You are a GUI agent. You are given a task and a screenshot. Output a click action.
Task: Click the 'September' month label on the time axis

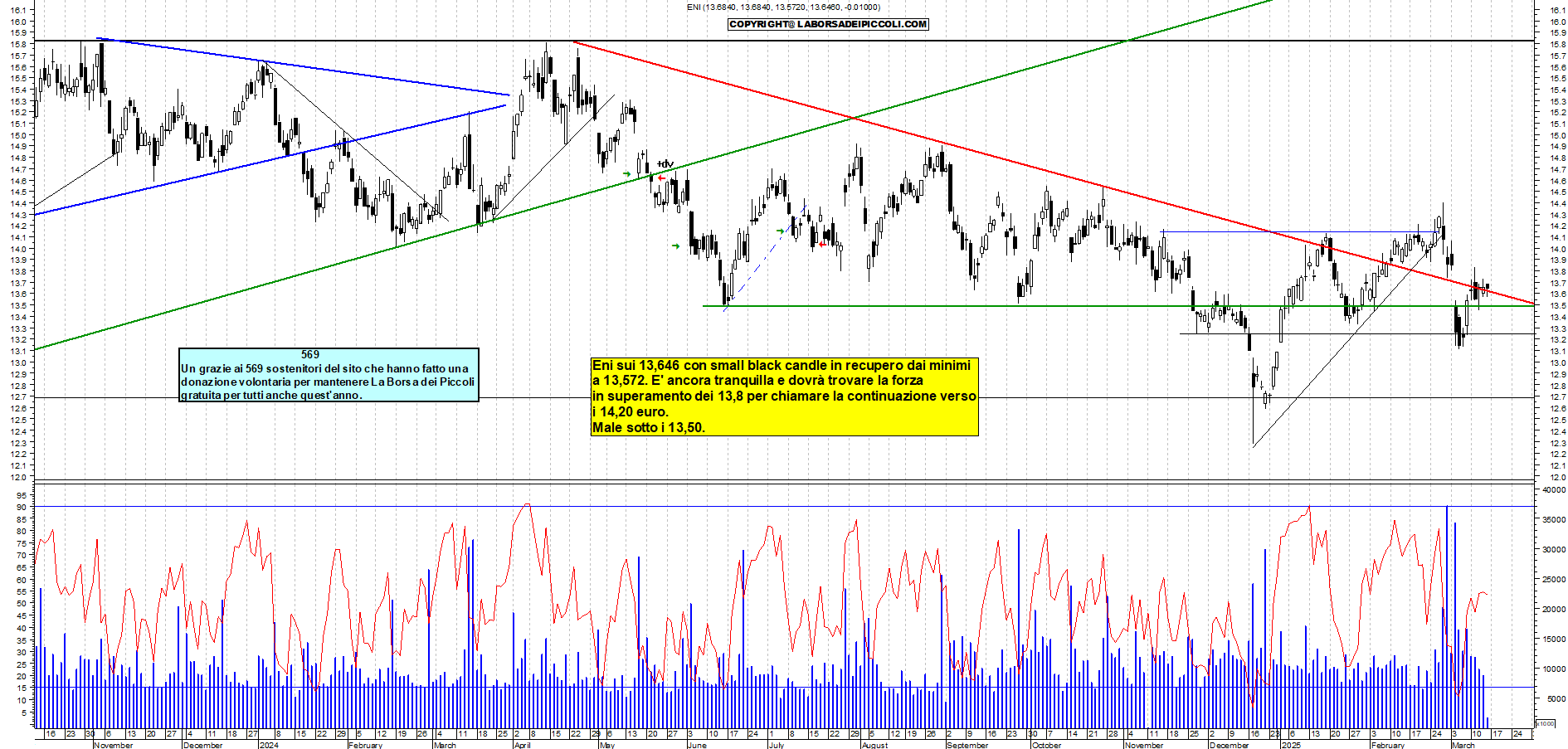(967, 745)
